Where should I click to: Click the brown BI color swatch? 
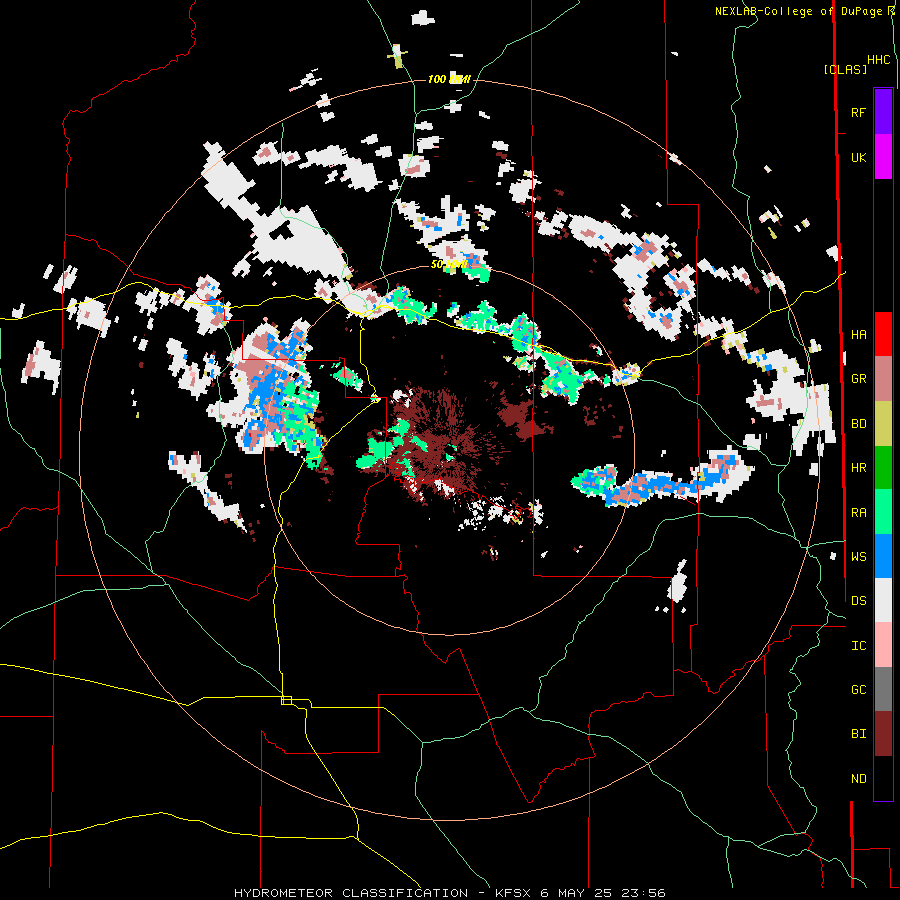[883, 734]
